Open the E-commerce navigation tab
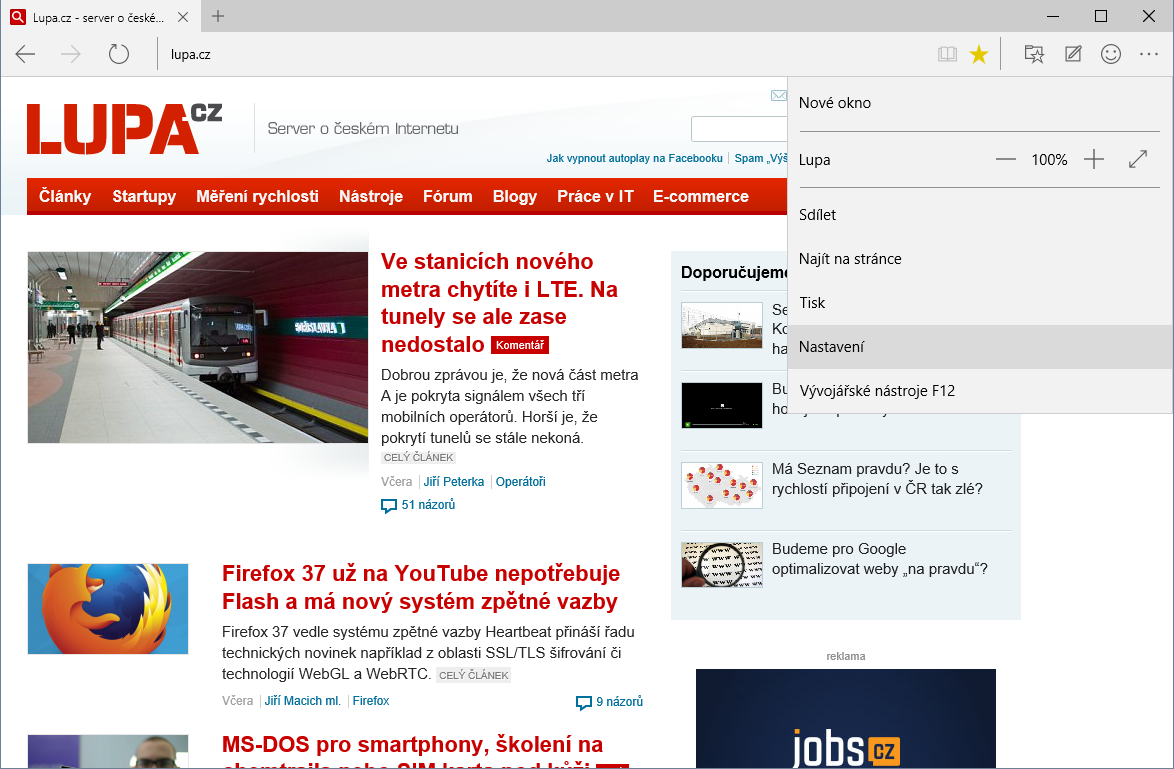 click(701, 196)
